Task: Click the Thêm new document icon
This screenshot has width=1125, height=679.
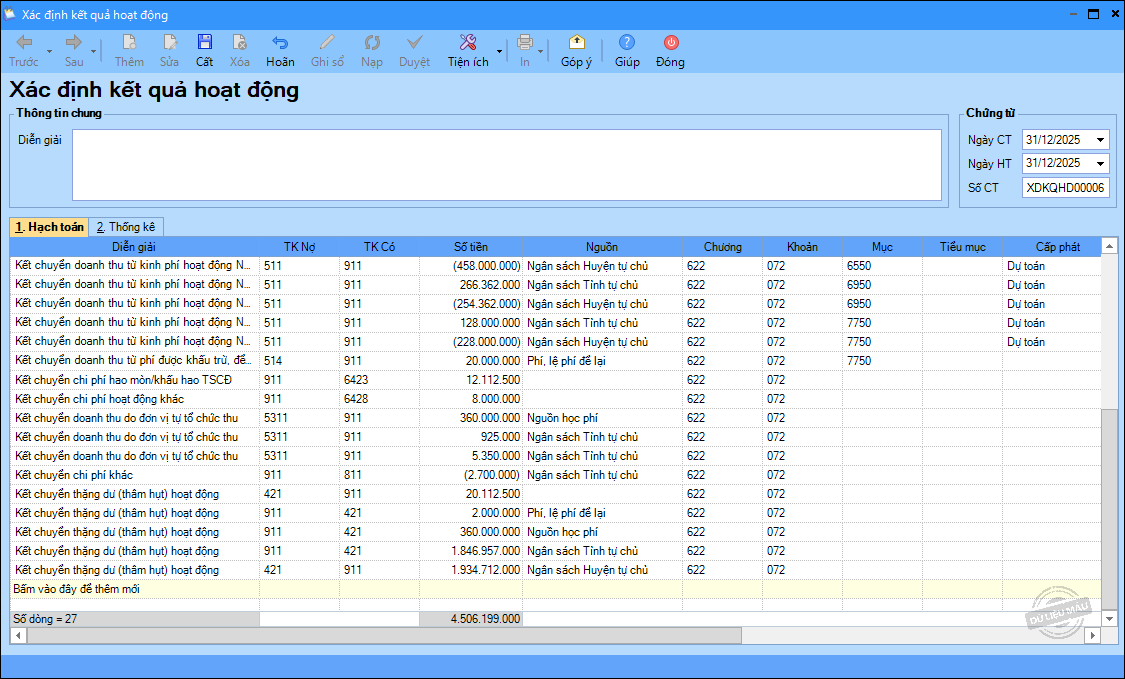Action: click(129, 43)
